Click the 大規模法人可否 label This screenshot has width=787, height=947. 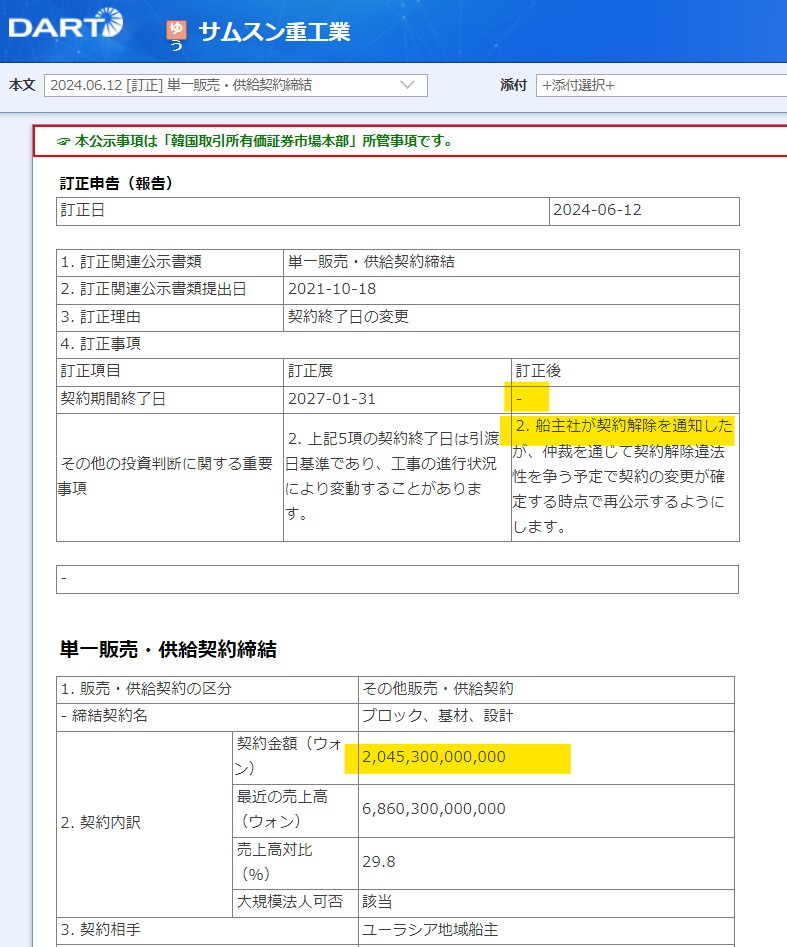(290, 902)
